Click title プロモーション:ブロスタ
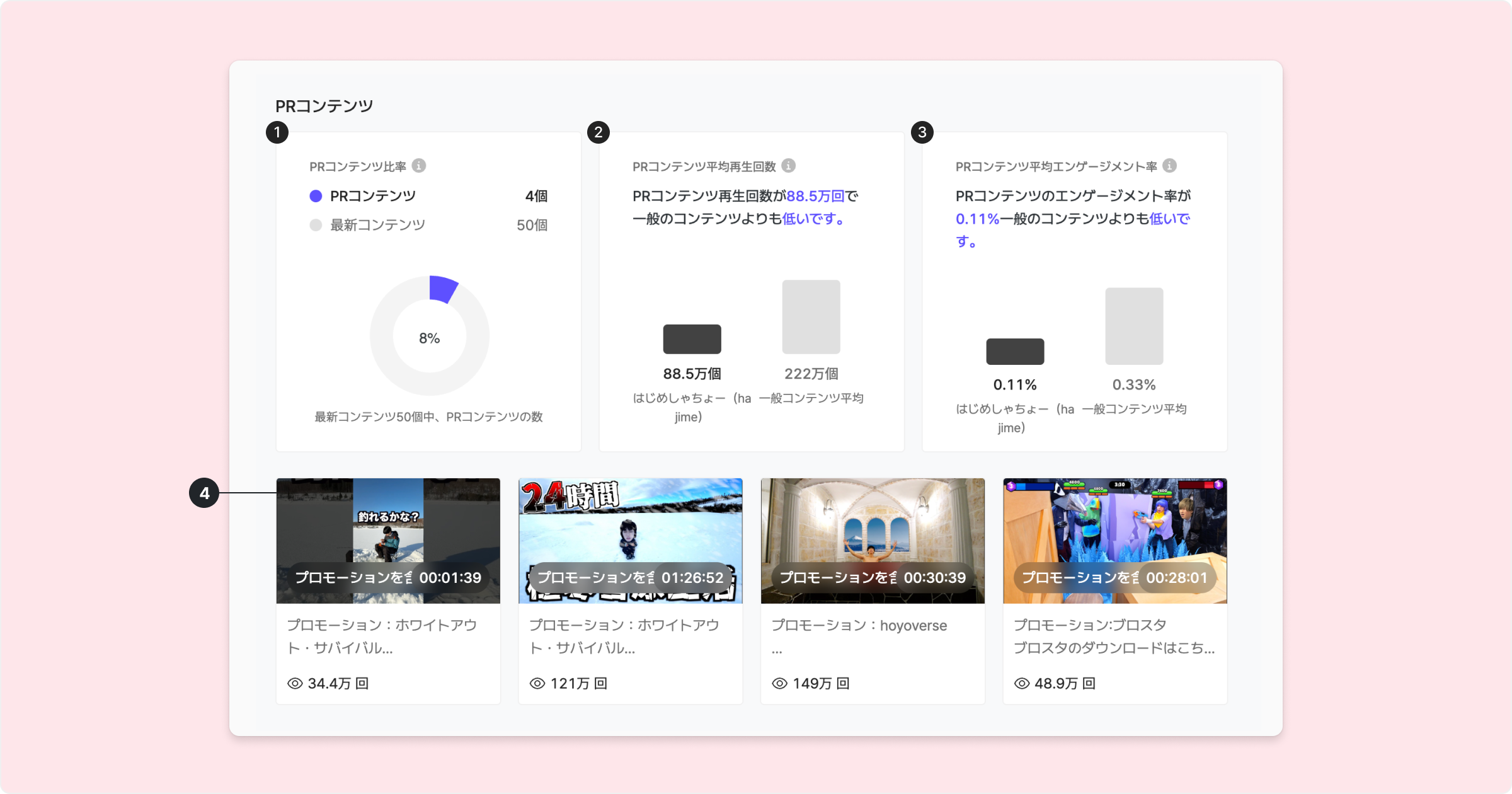Screen dimensions: 1512x794 pos(1089,625)
